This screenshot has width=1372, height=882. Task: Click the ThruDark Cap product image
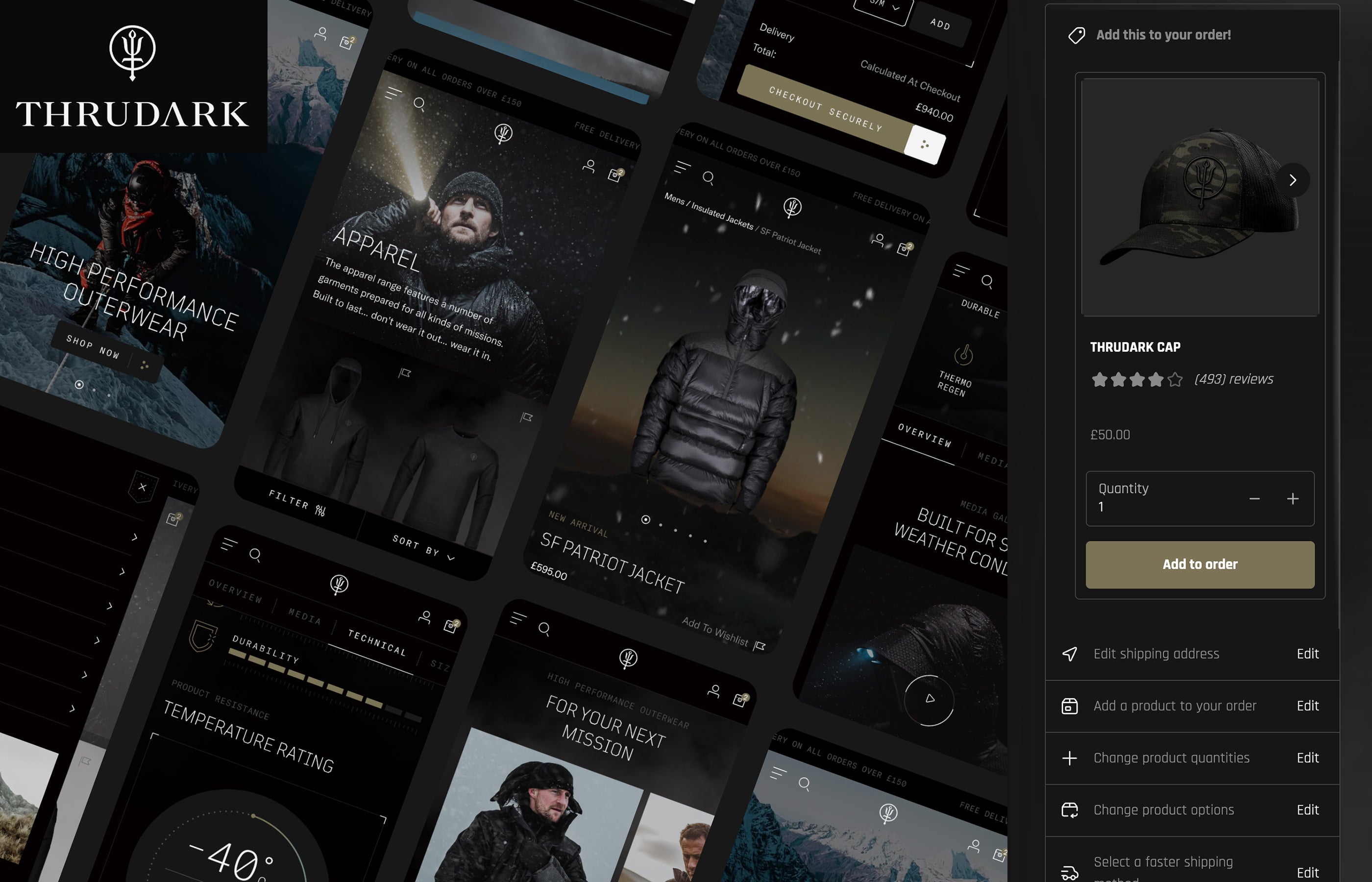(1191, 197)
